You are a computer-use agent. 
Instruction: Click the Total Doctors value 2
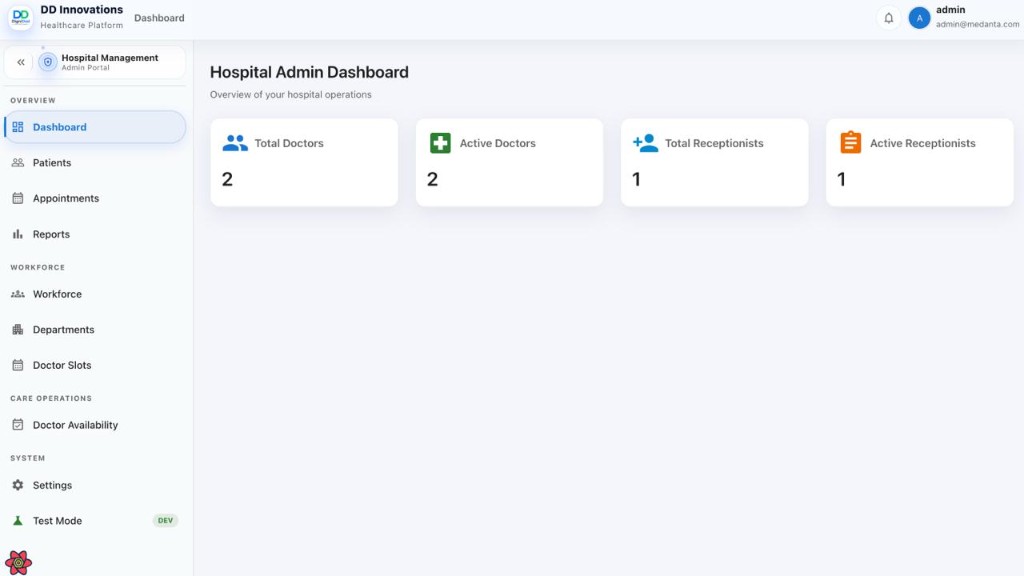click(227, 179)
